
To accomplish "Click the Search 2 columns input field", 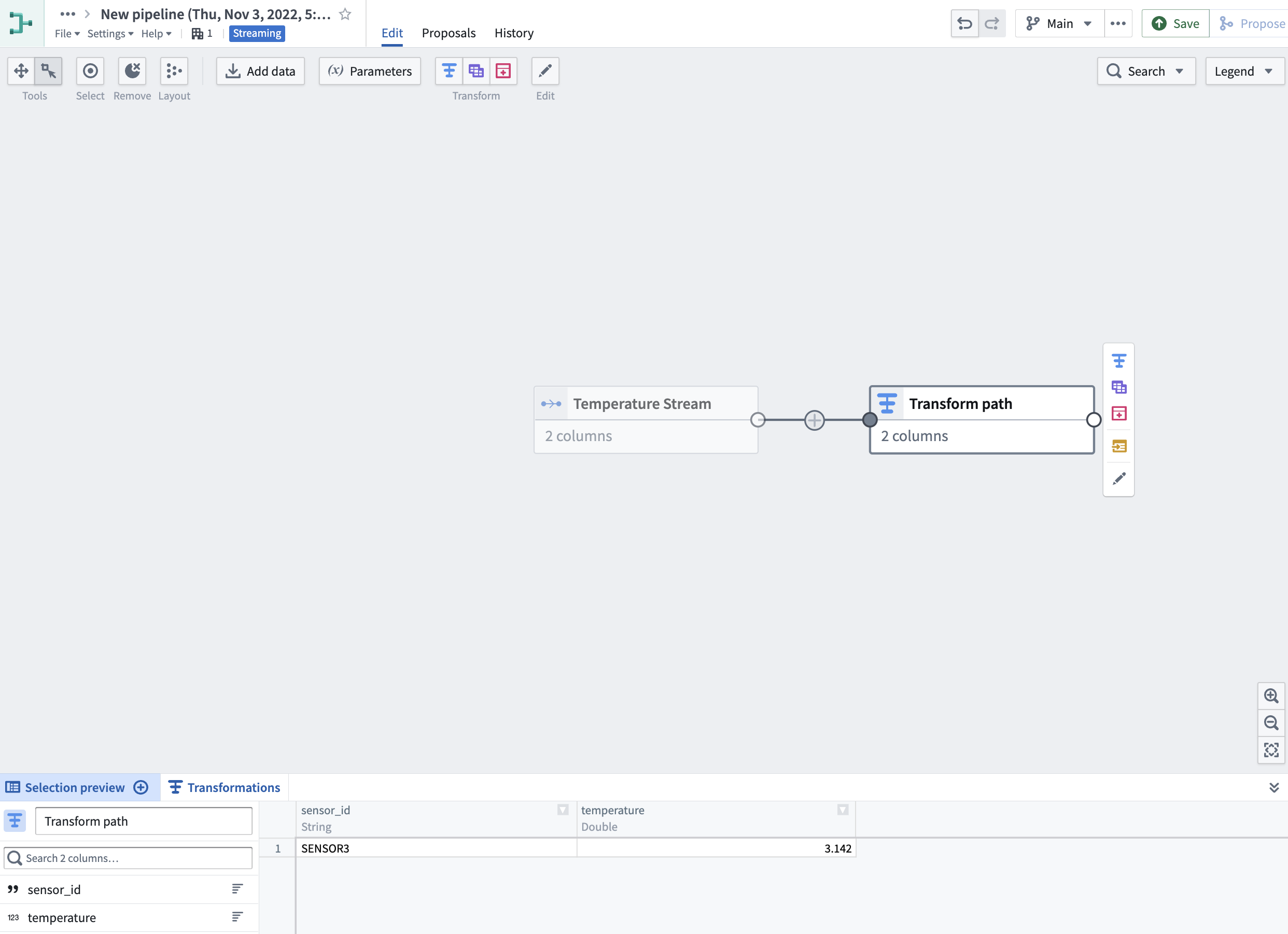I will point(128,858).
